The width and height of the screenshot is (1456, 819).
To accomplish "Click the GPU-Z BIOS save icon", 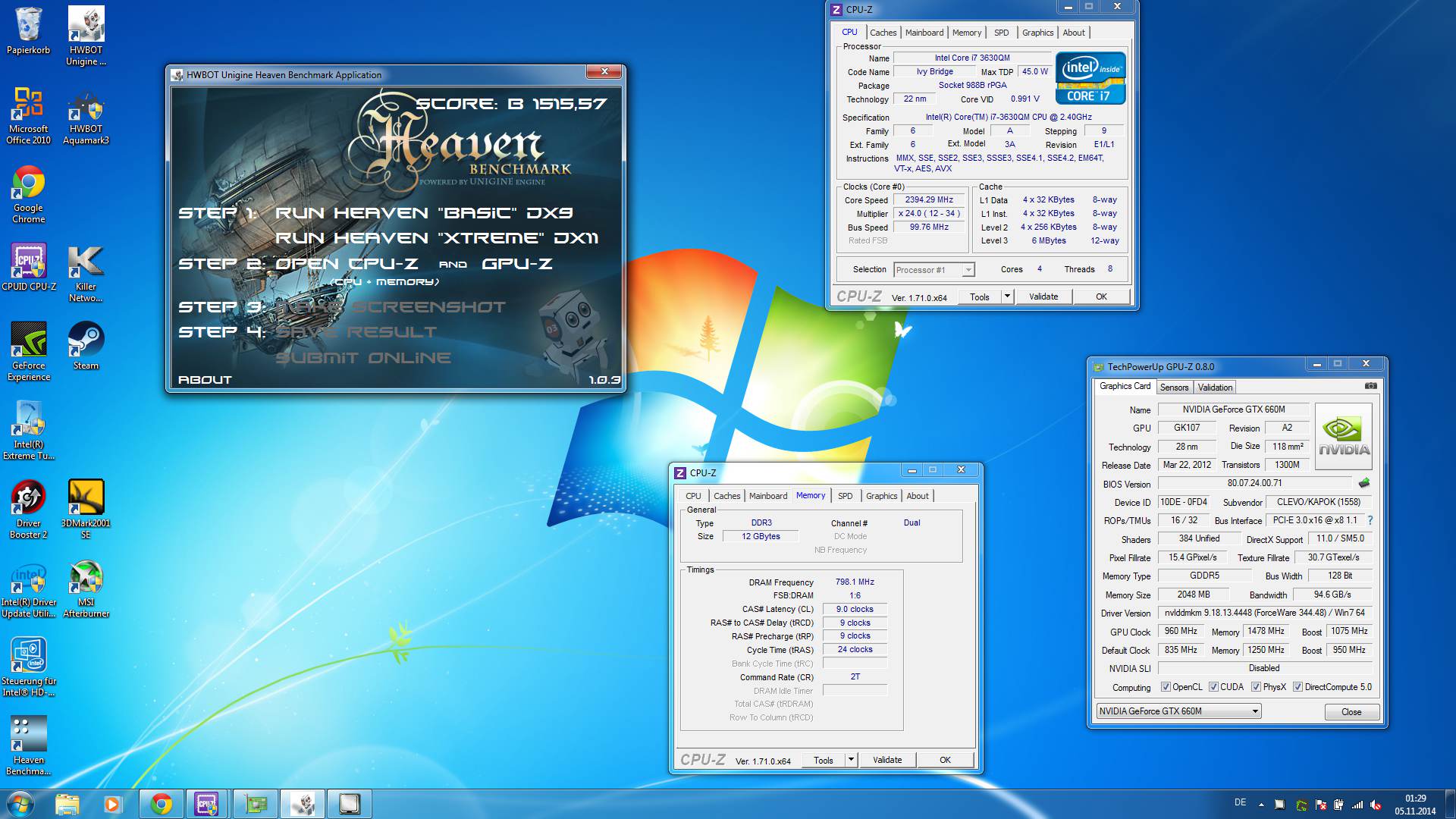I will 1363,483.
